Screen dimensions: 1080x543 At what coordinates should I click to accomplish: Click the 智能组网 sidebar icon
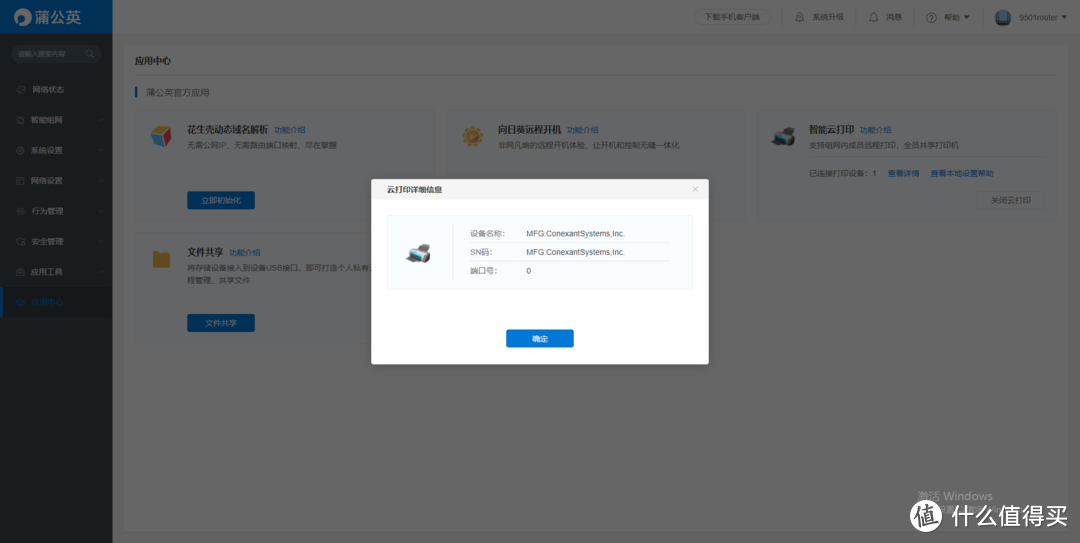tap(21, 120)
